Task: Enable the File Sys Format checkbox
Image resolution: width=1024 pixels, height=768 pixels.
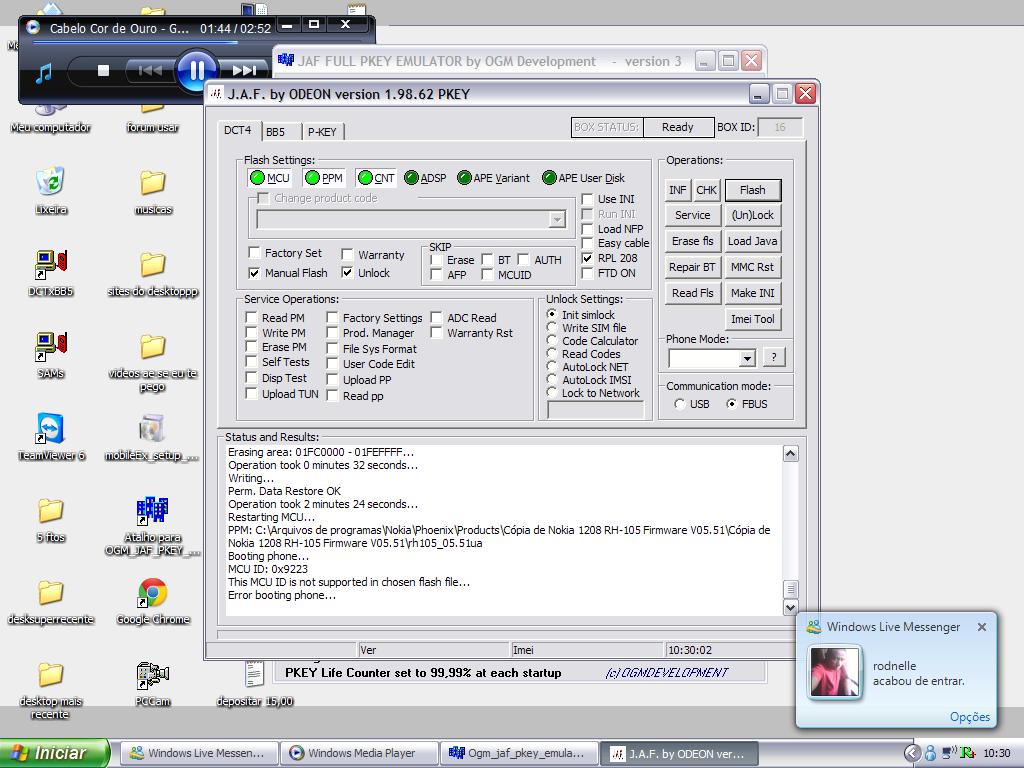Action: pos(332,349)
